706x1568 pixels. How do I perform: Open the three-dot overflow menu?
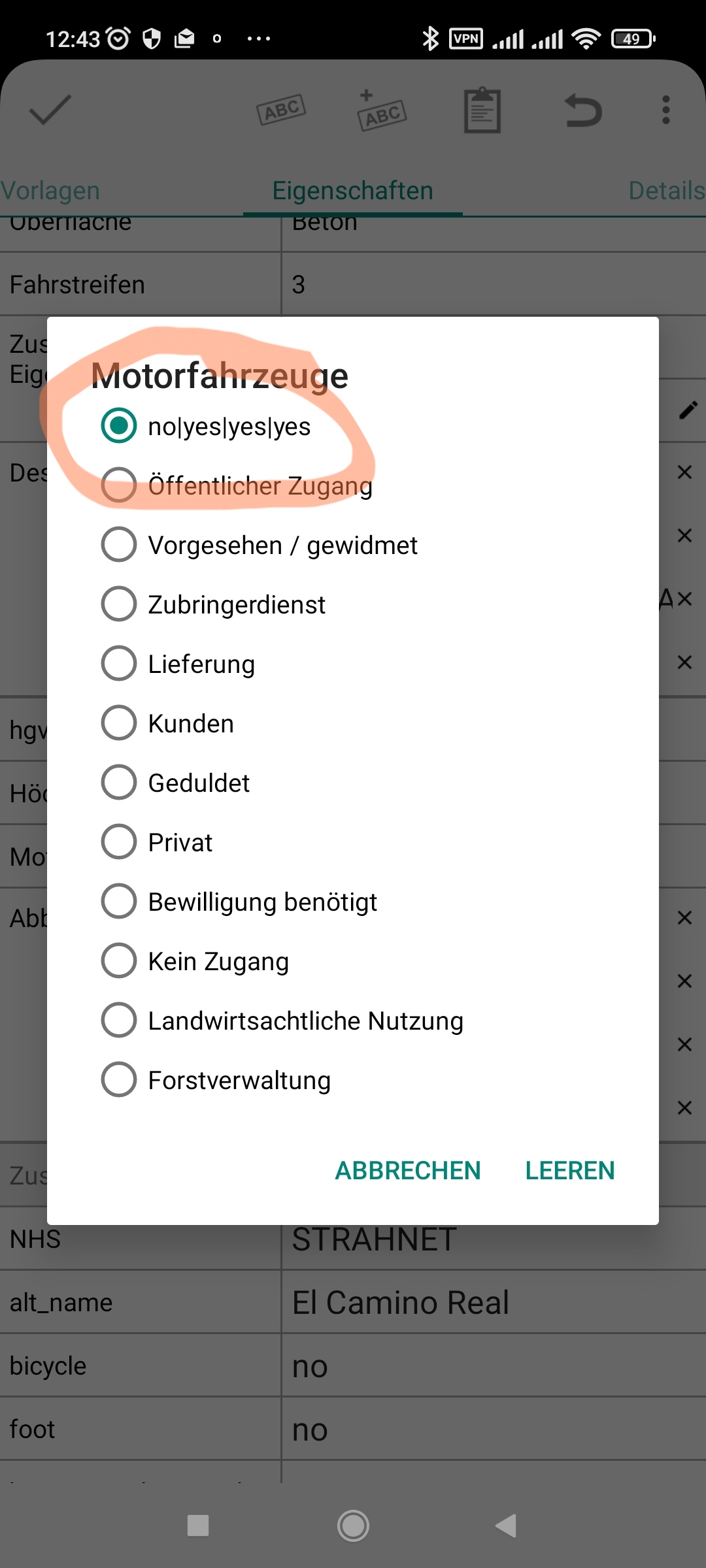(665, 110)
